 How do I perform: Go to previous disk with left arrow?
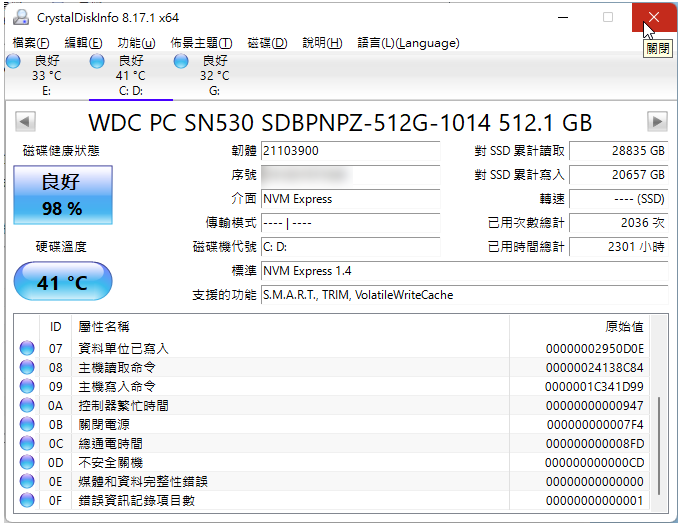click(x=25, y=121)
